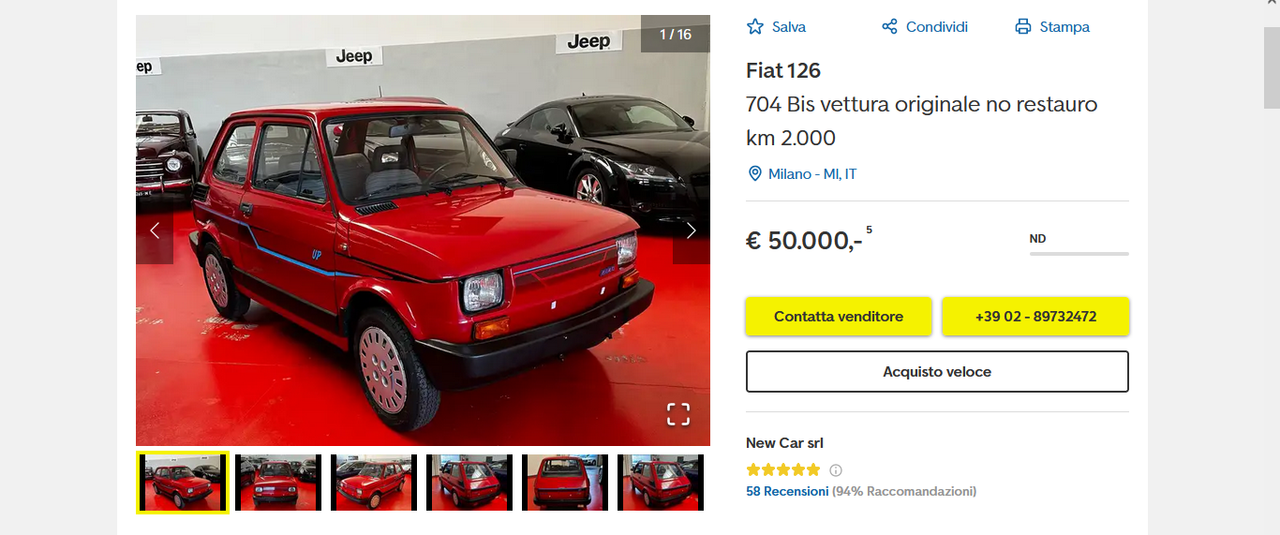Click the Condividi share icon
The image size is (1280, 535).
pyautogui.click(x=889, y=27)
